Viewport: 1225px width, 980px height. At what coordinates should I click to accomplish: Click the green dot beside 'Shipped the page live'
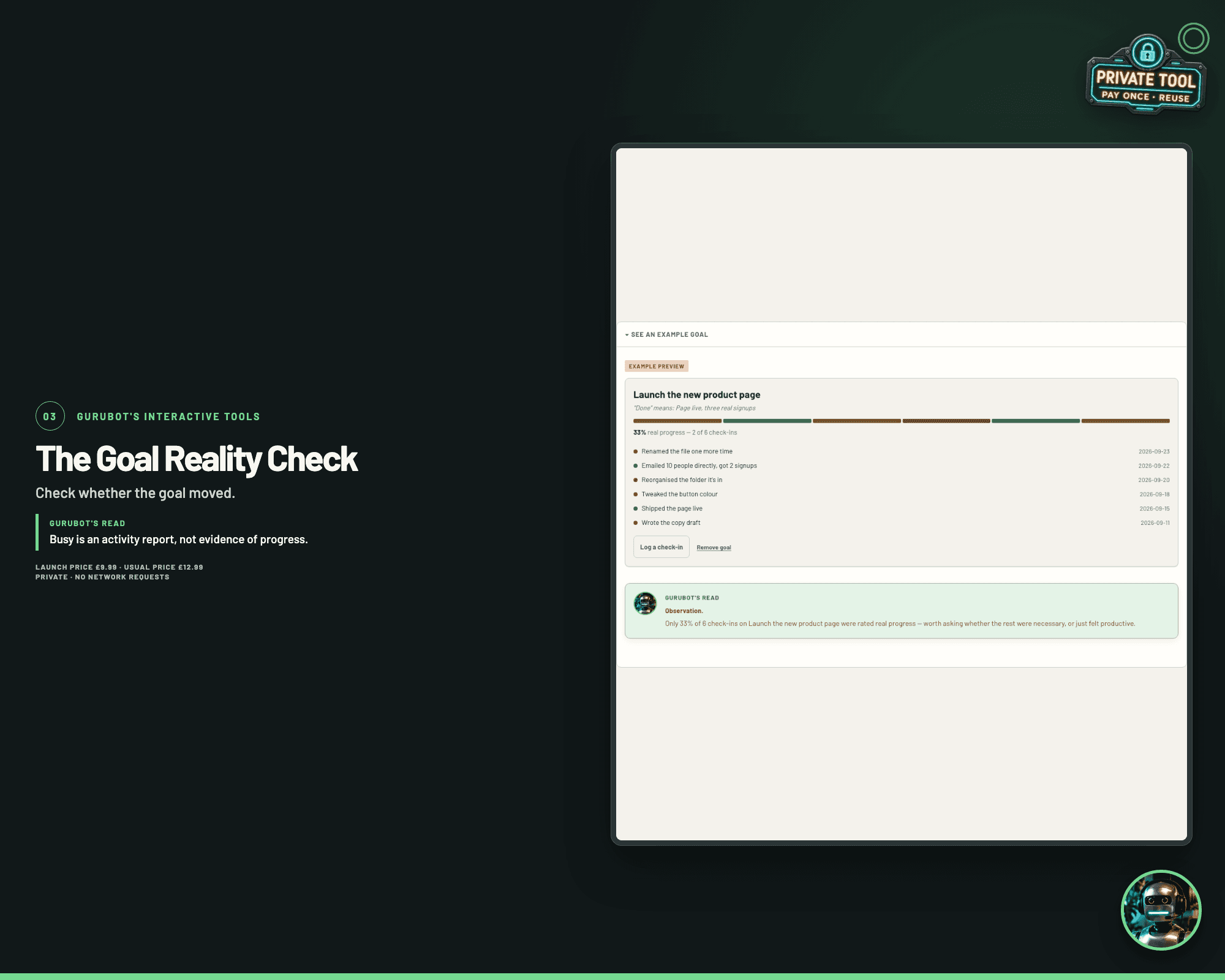pyautogui.click(x=635, y=508)
